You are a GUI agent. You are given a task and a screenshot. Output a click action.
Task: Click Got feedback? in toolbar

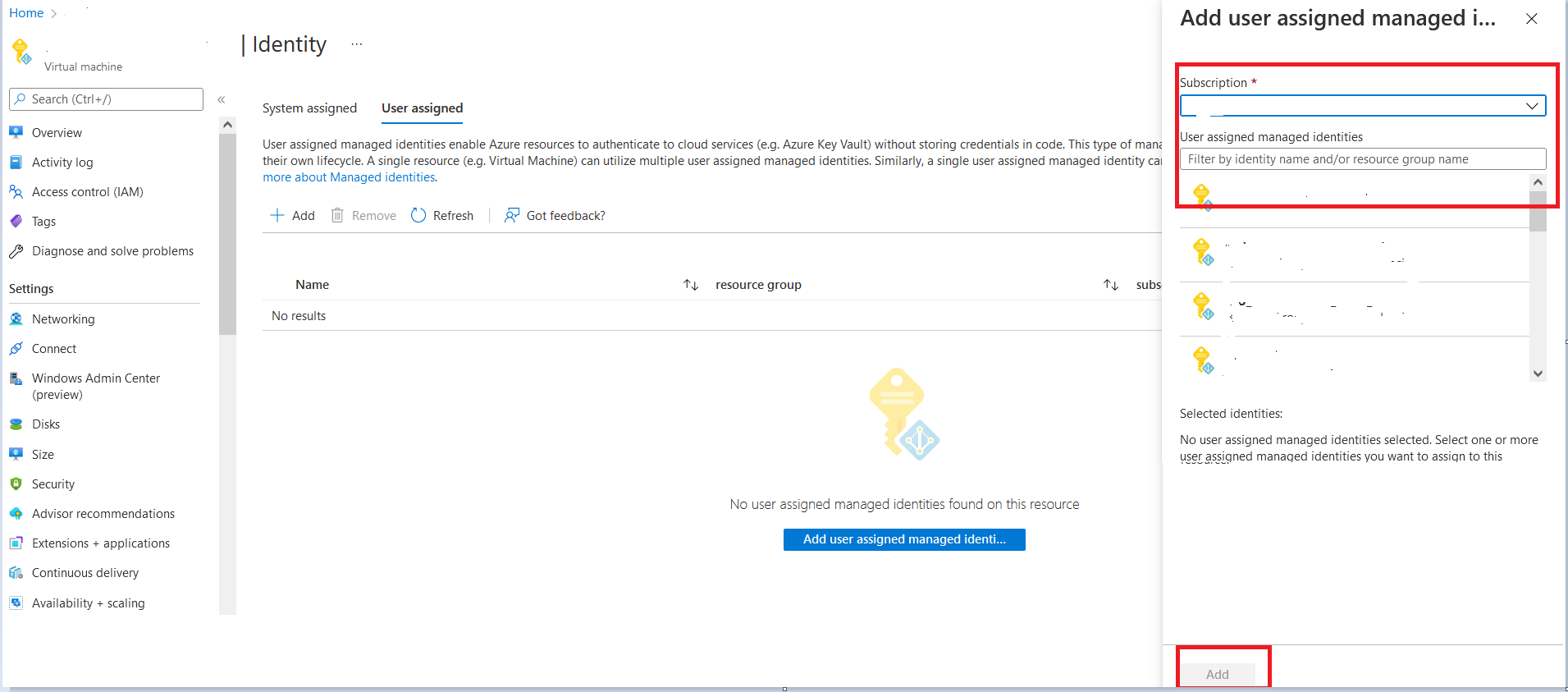pos(555,216)
